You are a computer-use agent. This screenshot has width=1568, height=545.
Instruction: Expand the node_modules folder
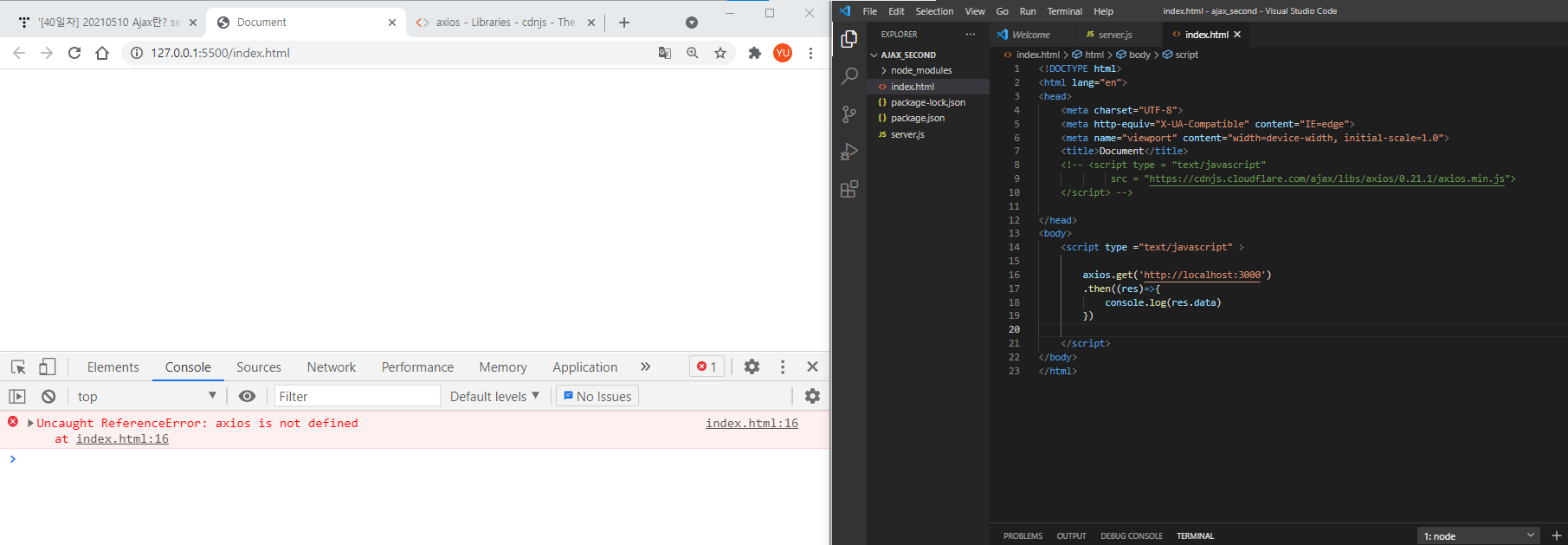pyautogui.click(x=921, y=70)
